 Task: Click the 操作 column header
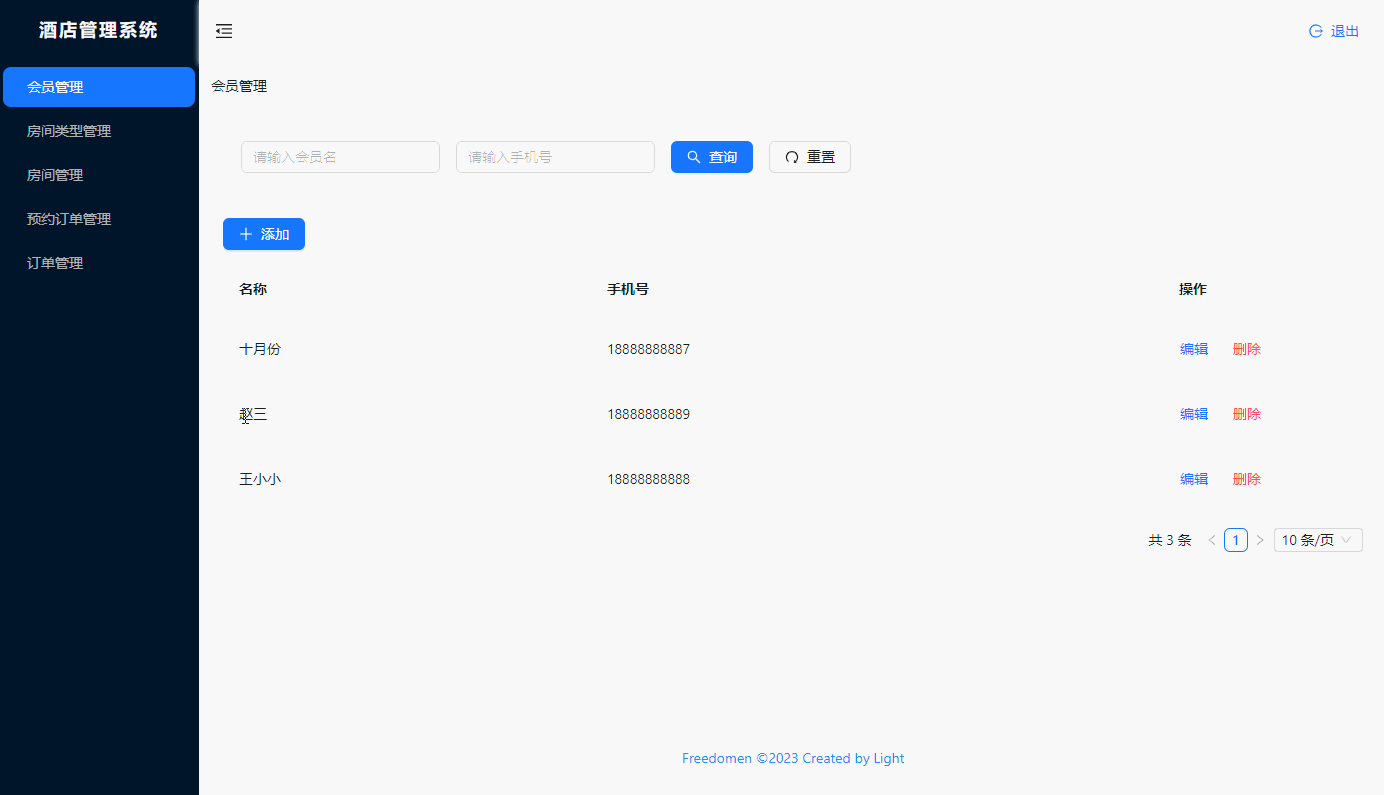(1193, 289)
